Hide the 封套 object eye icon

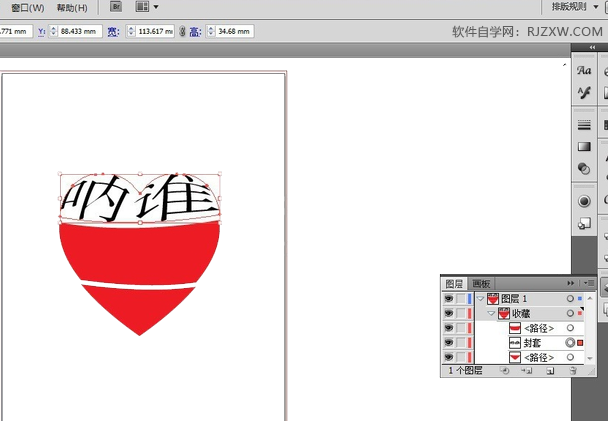pos(449,343)
